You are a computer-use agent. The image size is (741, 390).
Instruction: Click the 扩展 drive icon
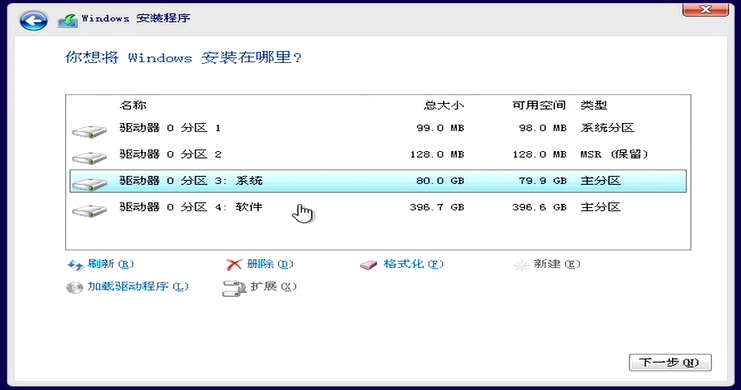point(234,288)
